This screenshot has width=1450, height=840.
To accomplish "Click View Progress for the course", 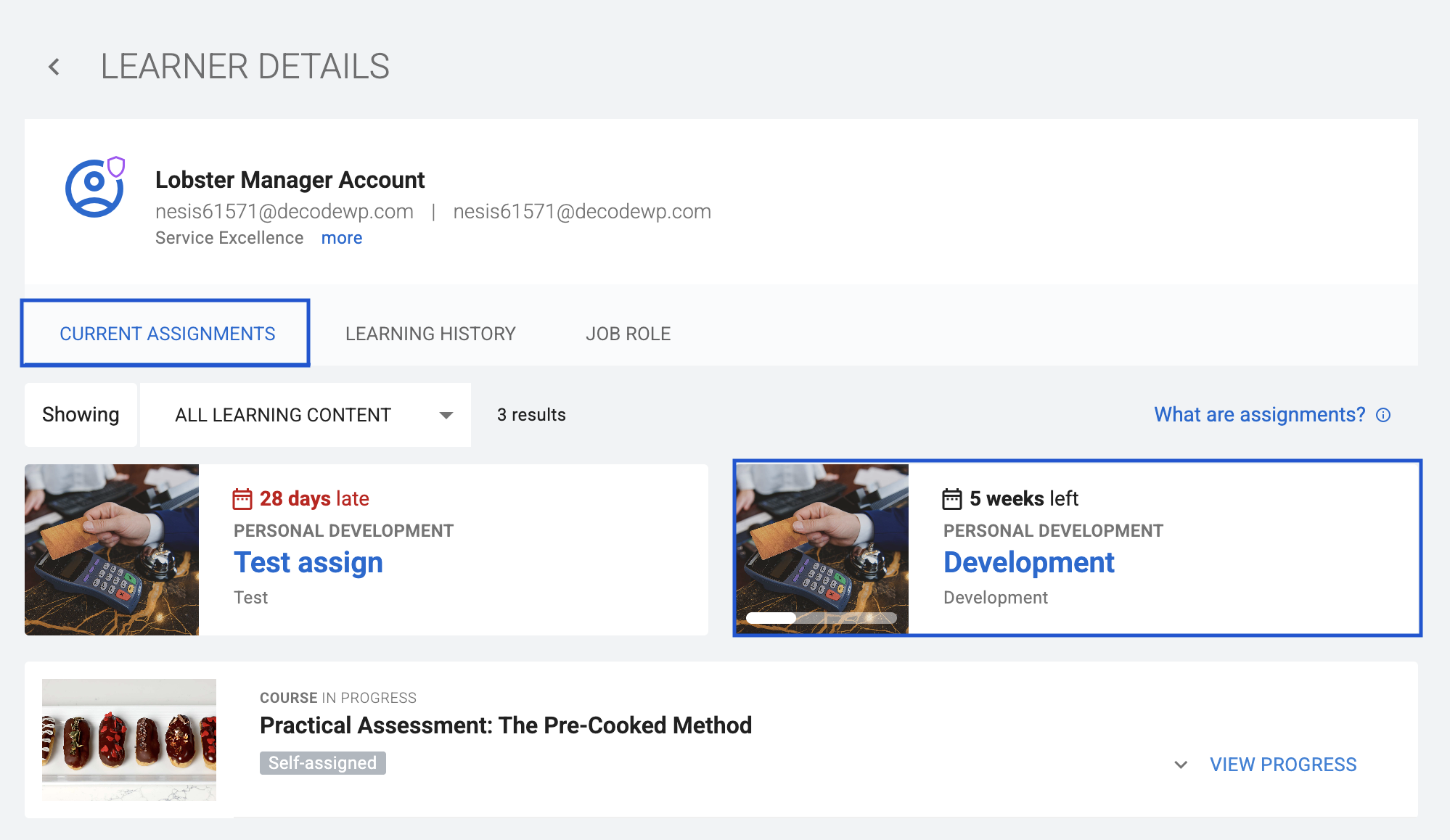I will click(x=1282, y=765).
